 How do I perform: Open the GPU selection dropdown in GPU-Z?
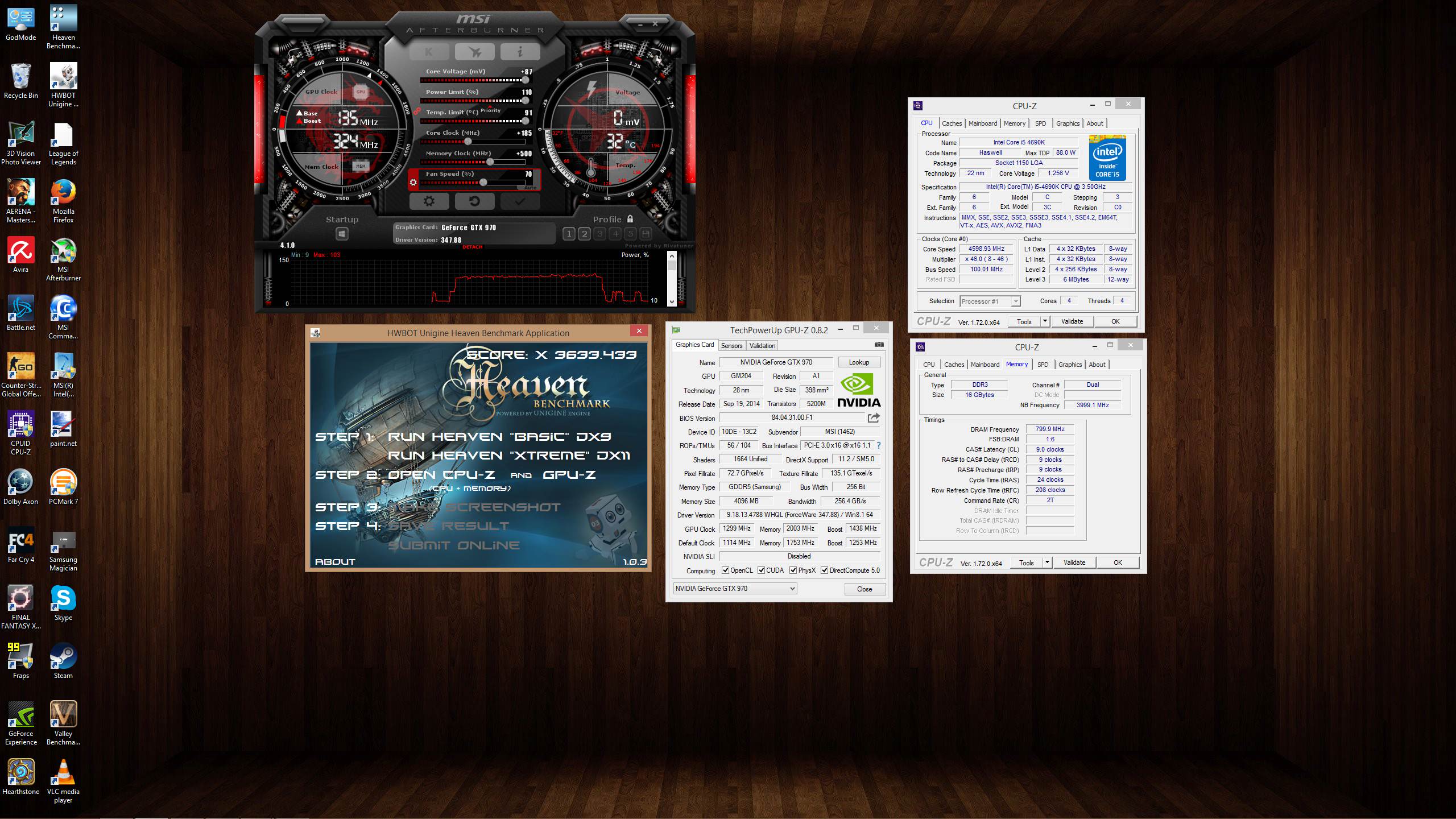[735, 589]
